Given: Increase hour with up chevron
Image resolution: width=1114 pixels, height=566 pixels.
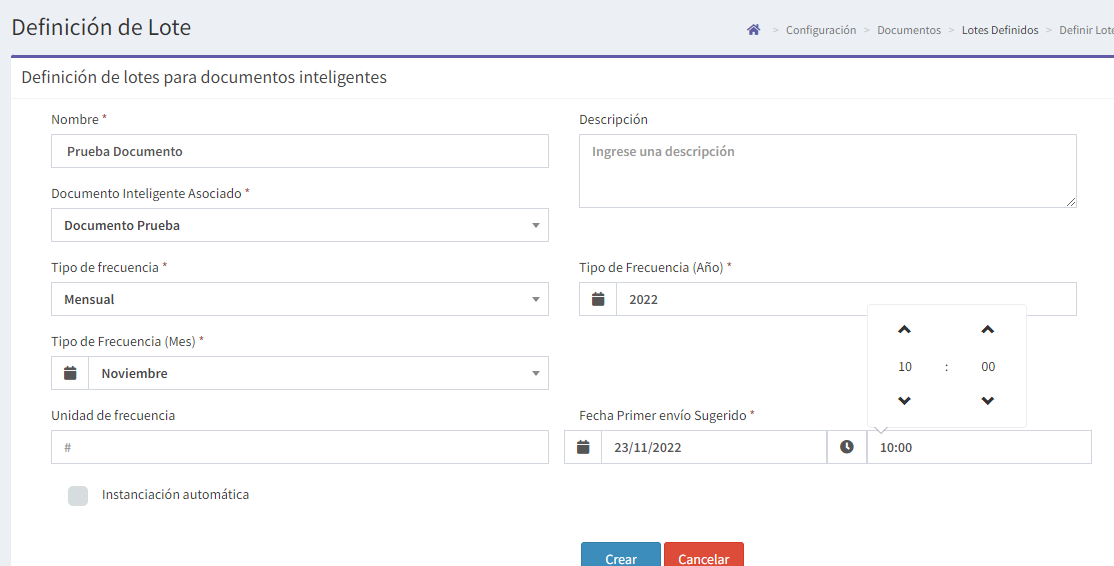Looking at the screenshot, I should pos(904,330).
